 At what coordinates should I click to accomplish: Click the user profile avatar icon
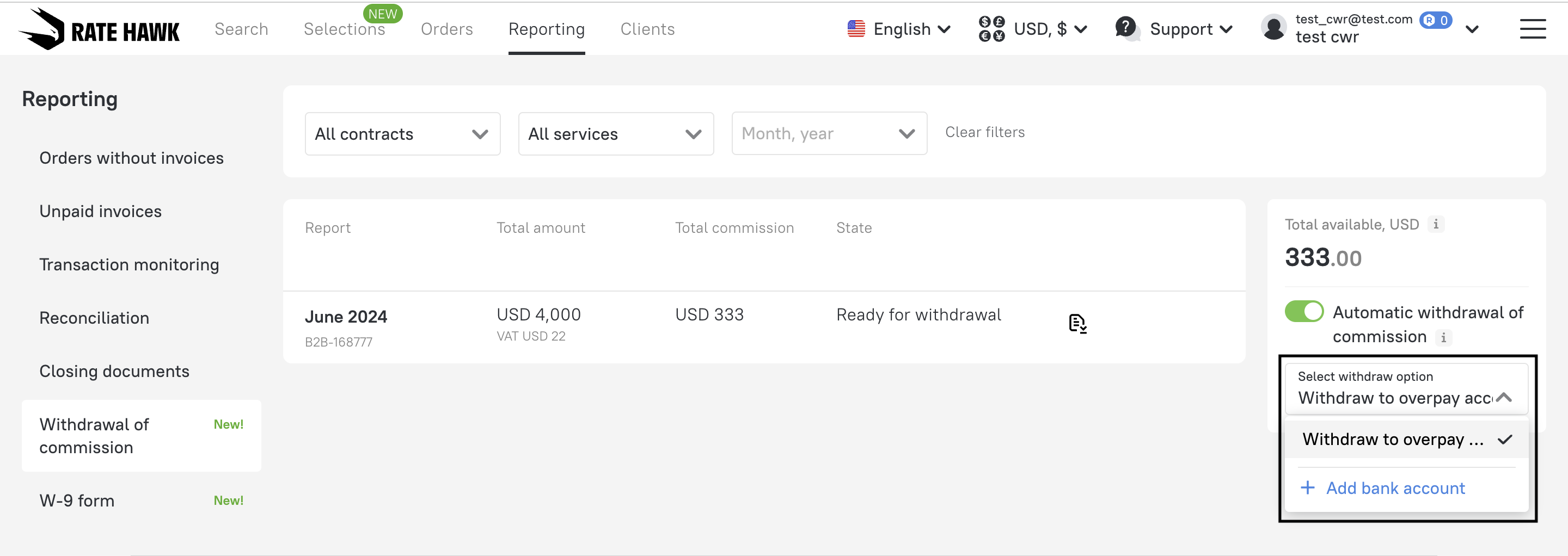(x=1273, y=28)
